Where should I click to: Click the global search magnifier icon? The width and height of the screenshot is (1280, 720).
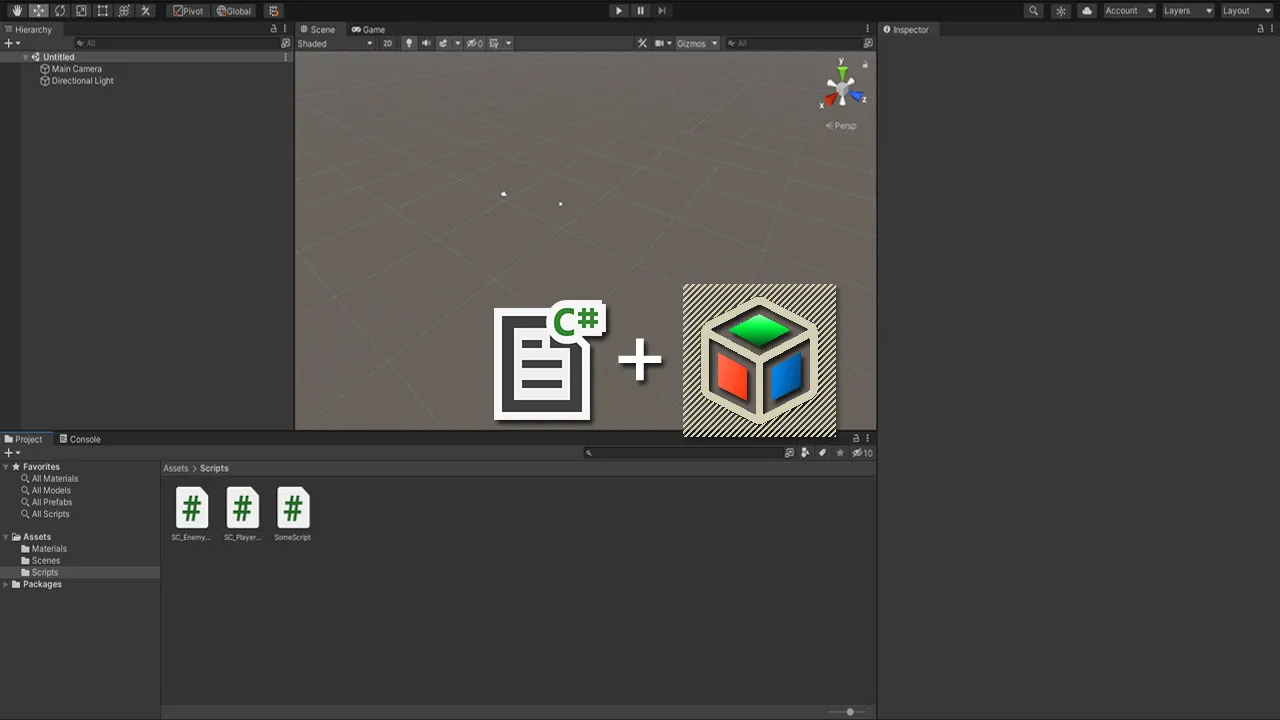click(x=1034, y=11)
